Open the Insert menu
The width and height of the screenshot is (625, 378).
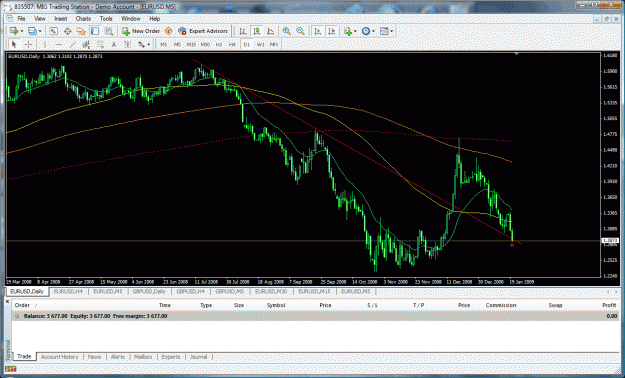[x=61, y=19]
